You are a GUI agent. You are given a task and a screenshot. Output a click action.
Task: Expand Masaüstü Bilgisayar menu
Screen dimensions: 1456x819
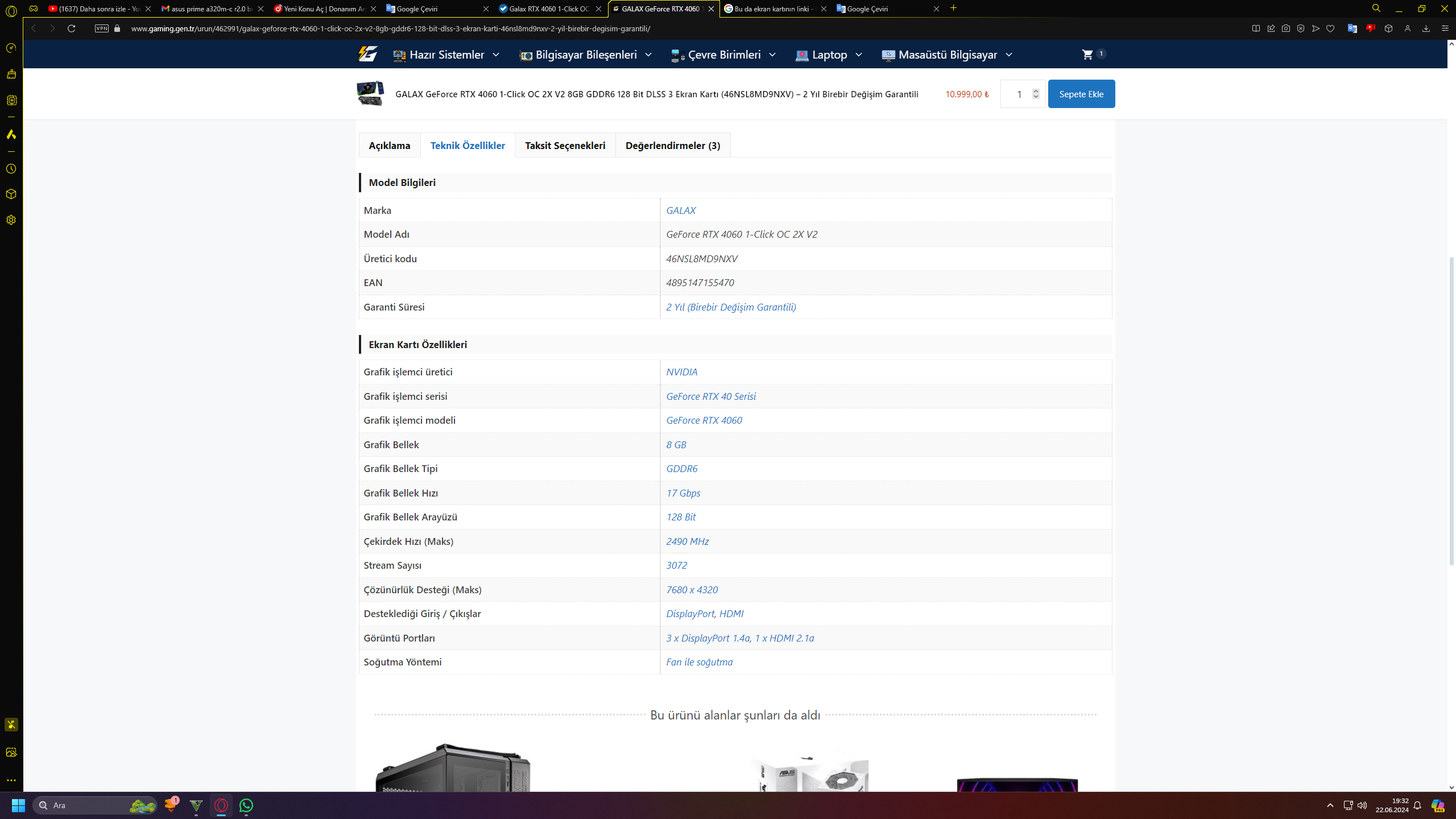tap(947, 55)
